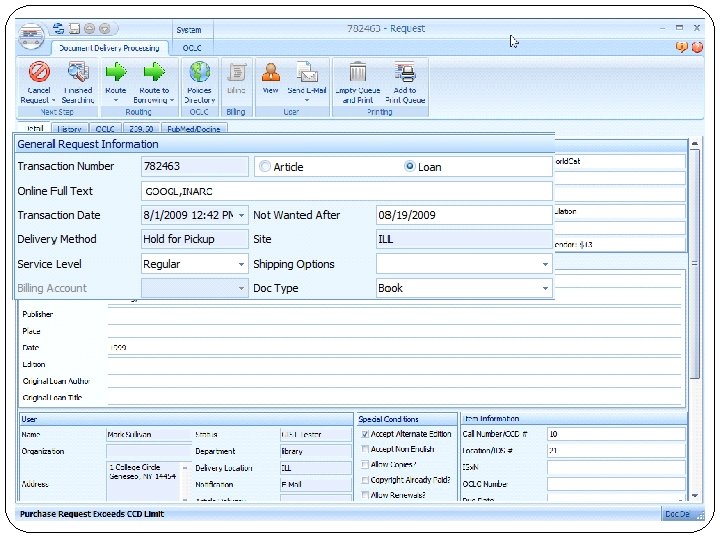This screenshot has height=540, width=720.
Task: Open the System ribbon tab
Action: pyautogui.click(x=188, y=30)
